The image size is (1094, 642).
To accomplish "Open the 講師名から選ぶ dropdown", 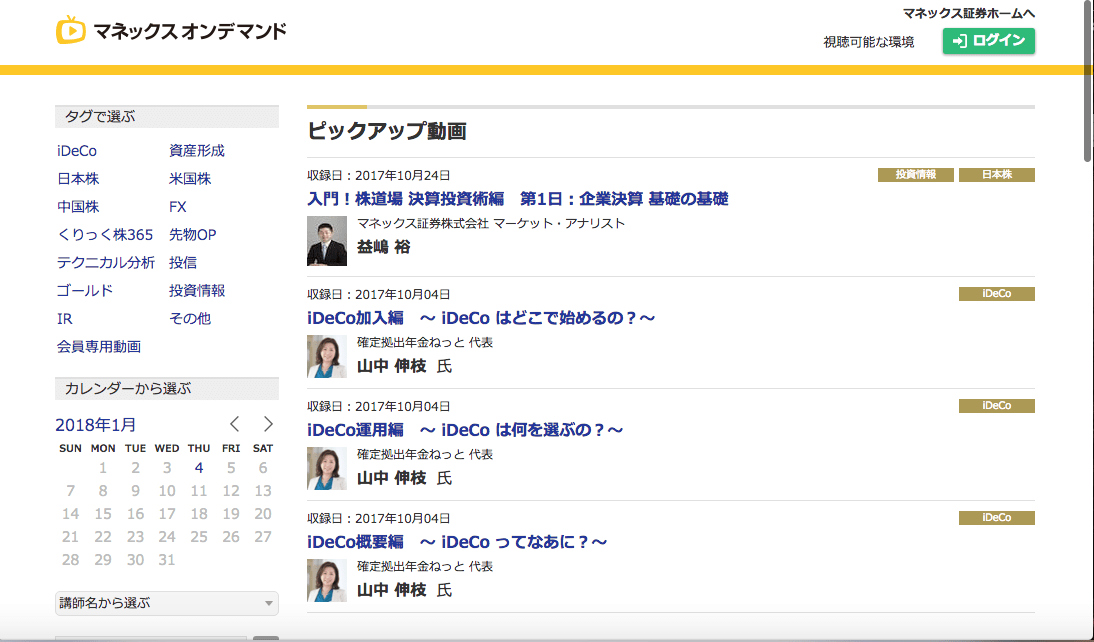I will coord(166,603).
